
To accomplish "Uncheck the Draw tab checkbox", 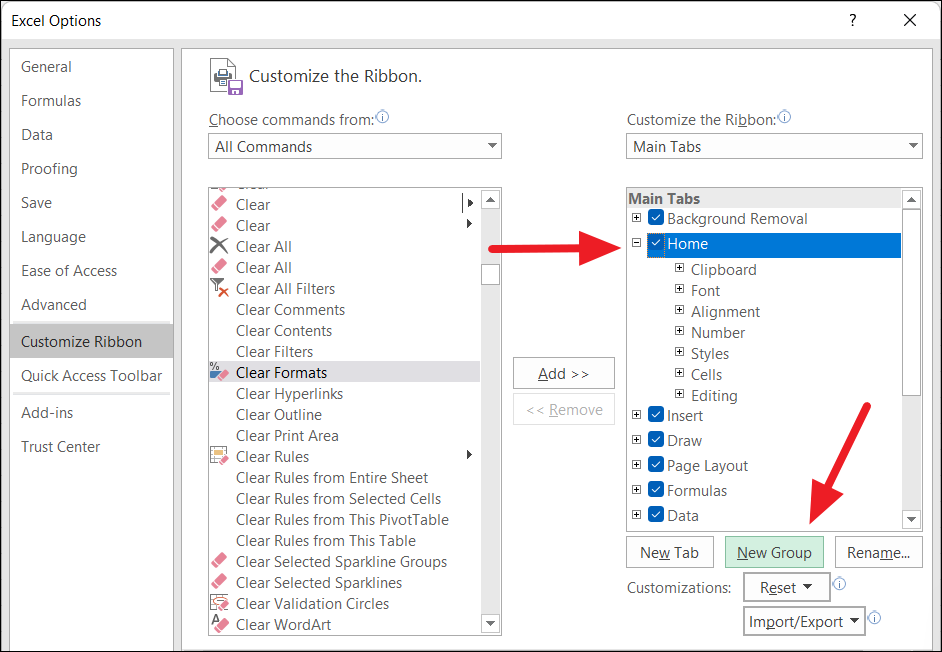I will click(655, 440).
